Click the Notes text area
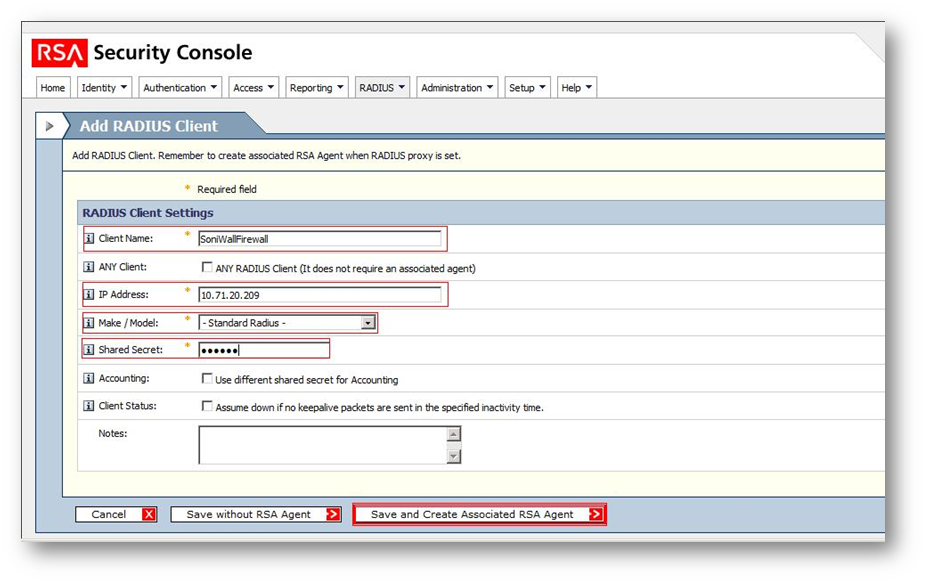Viewport: 927px width, 584px height. coord(323,445)
